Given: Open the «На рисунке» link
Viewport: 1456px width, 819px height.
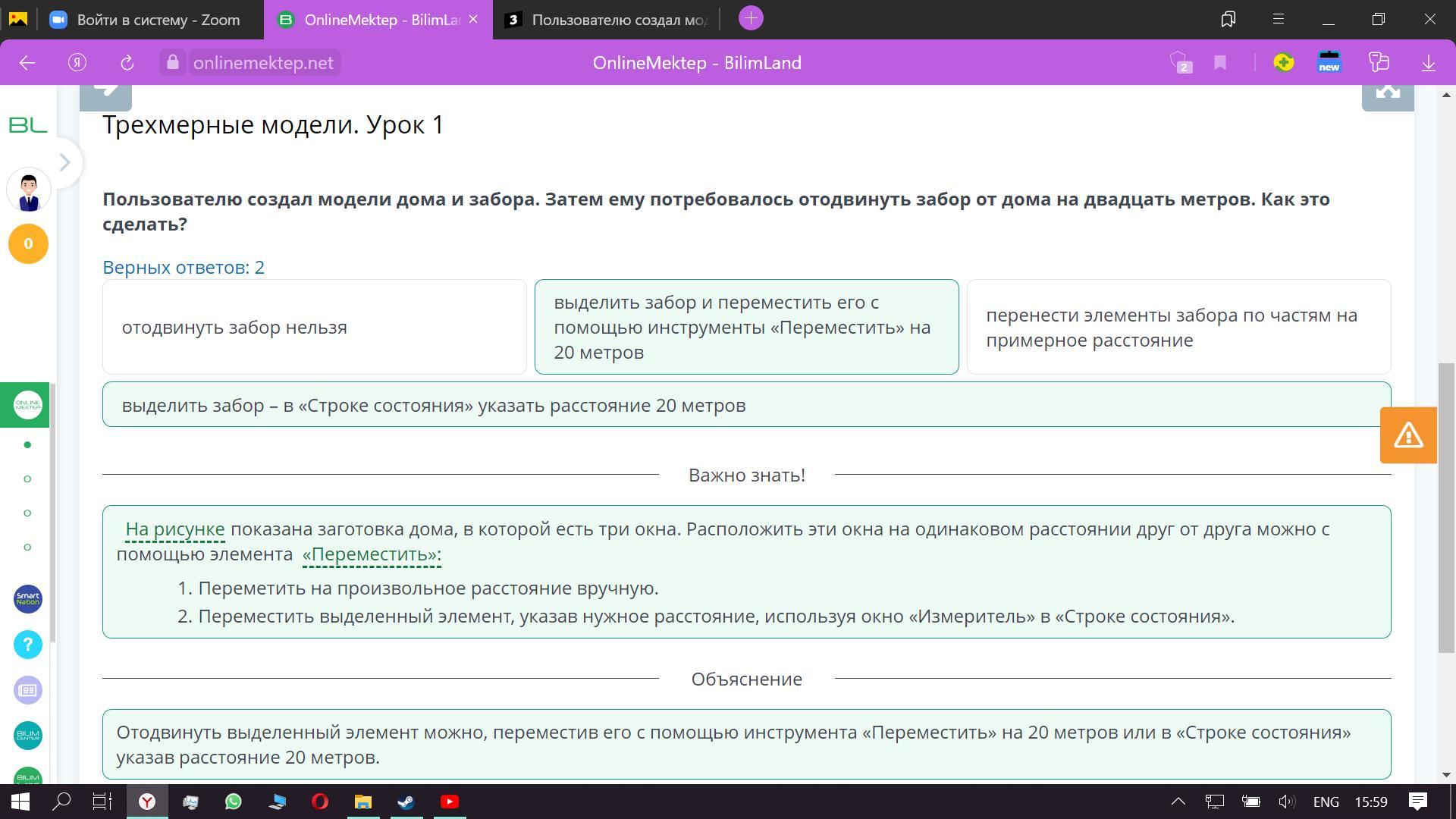Looking at the screenshot, I should [x=174, y=529].
